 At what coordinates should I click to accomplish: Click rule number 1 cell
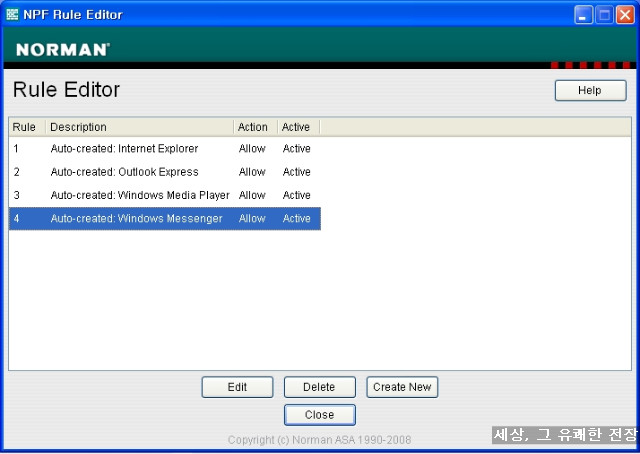16,148
